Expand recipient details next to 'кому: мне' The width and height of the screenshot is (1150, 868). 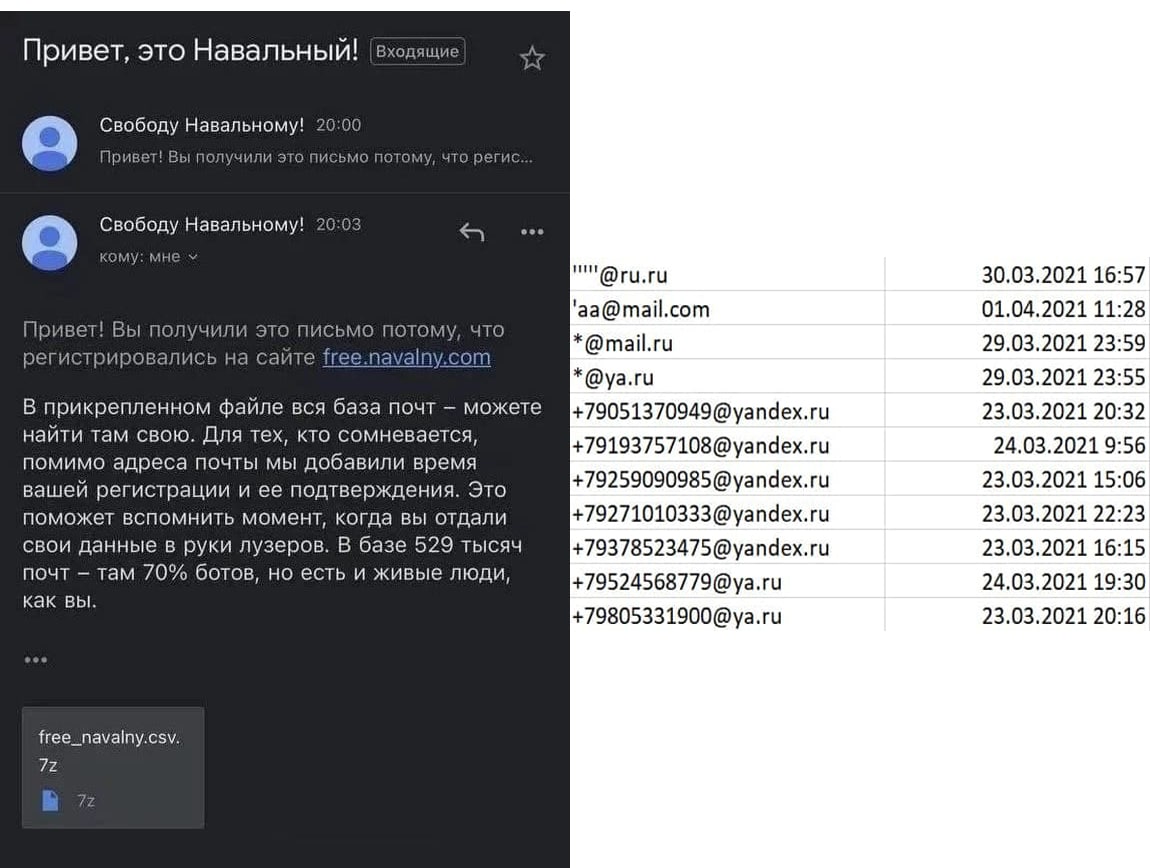193,257
